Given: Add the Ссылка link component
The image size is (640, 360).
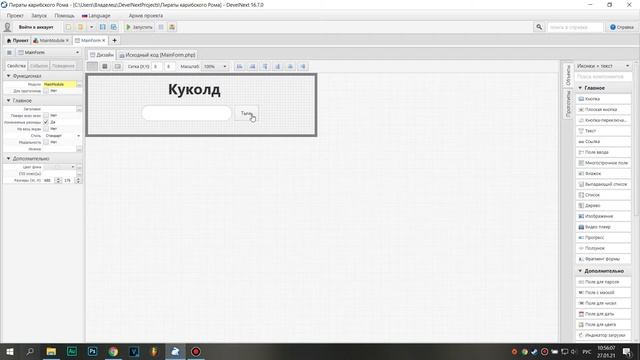Looking at the screenshot, I should pyautogui.click(x=603, y=142).
